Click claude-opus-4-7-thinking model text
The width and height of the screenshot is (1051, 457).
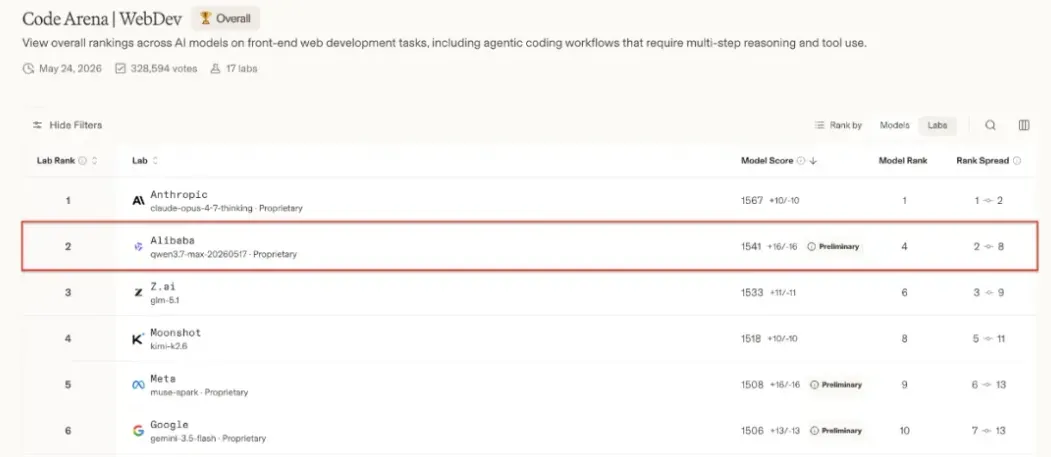click(201, 208)
